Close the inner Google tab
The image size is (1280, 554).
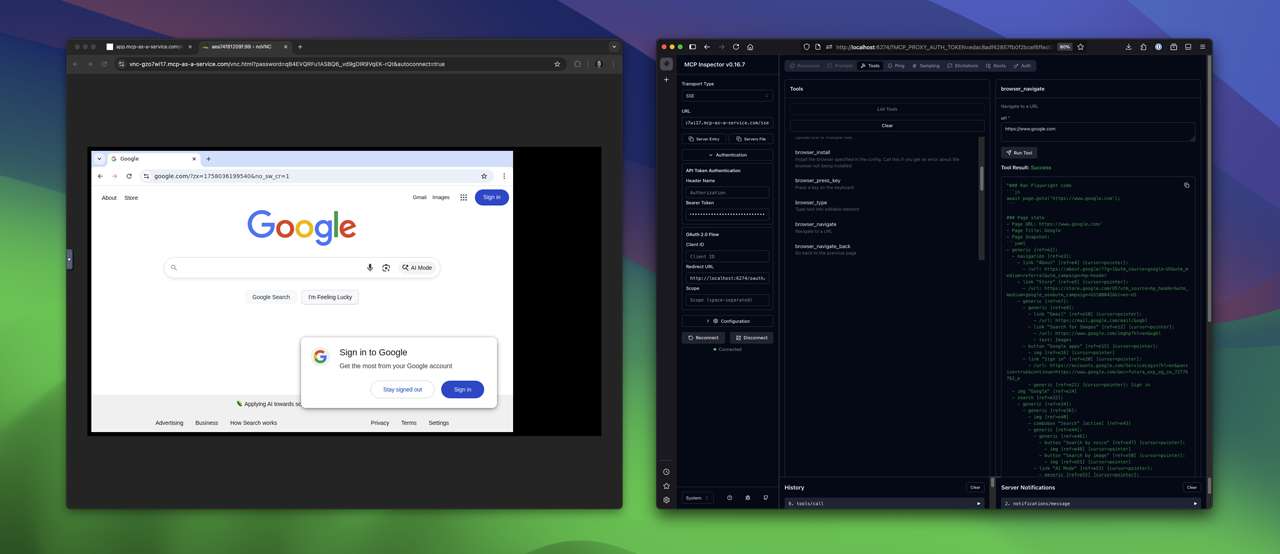[194, 159]
